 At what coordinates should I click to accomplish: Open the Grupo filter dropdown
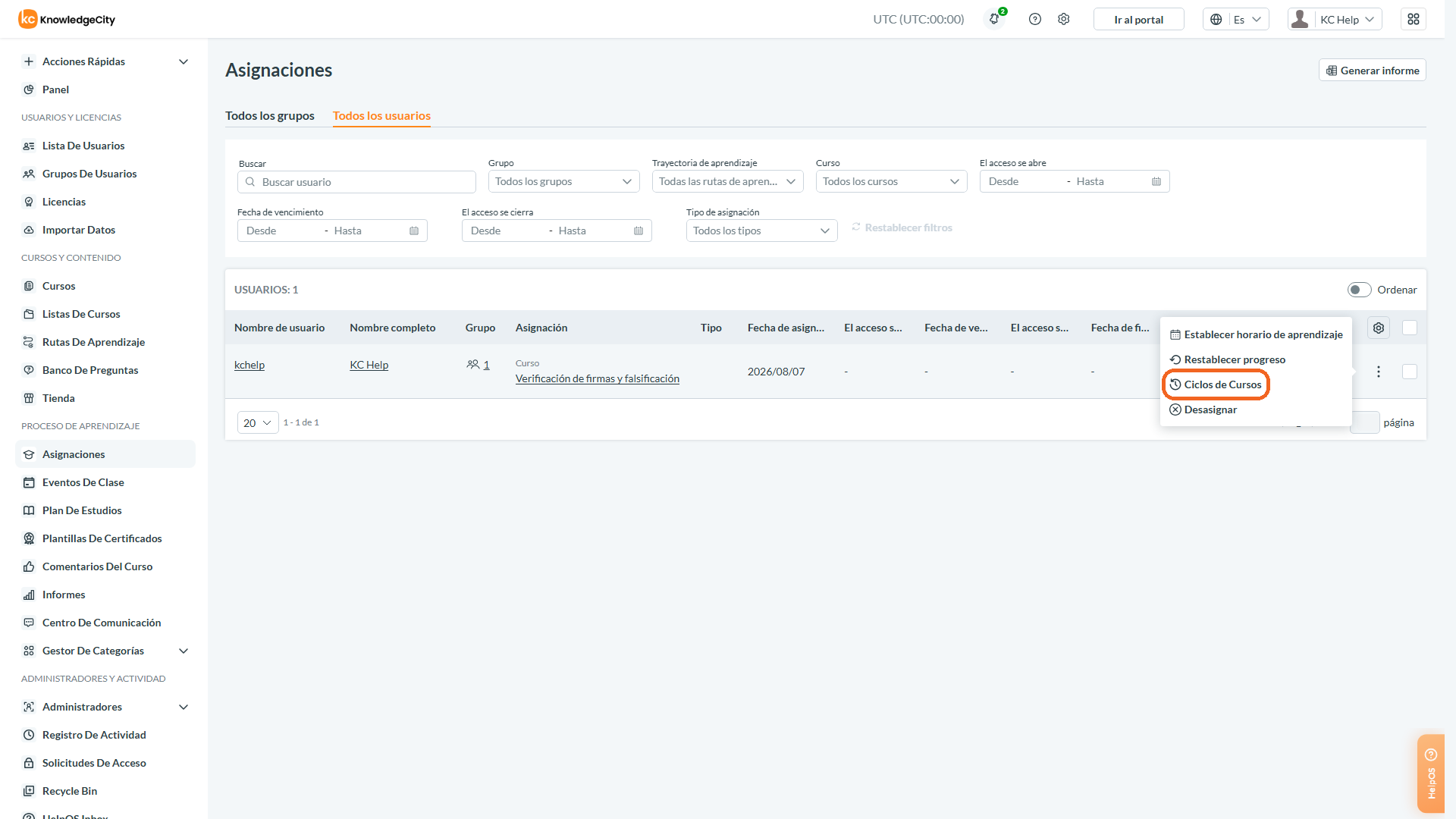tap(563, 181)
